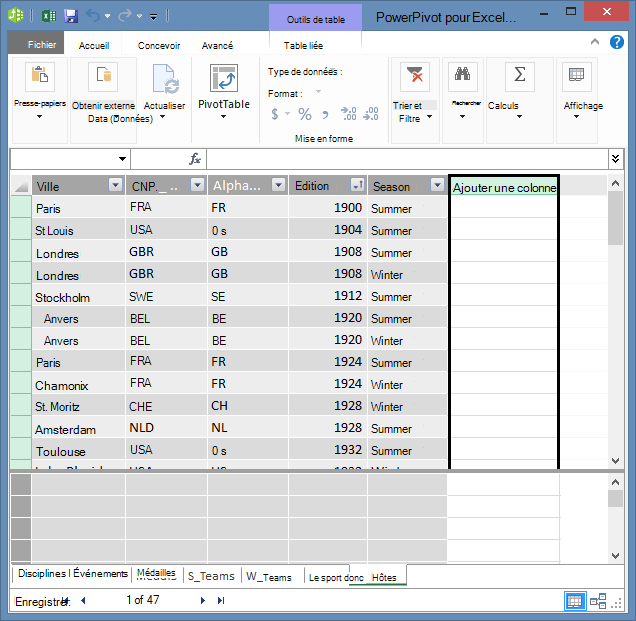
Task: Open the Actualiser dropdown arrow
Action: tap(163, 117)
